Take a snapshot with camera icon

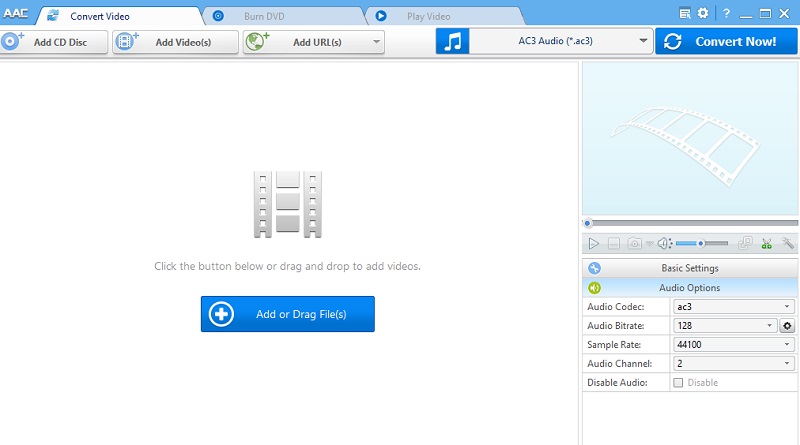[634, 243]
